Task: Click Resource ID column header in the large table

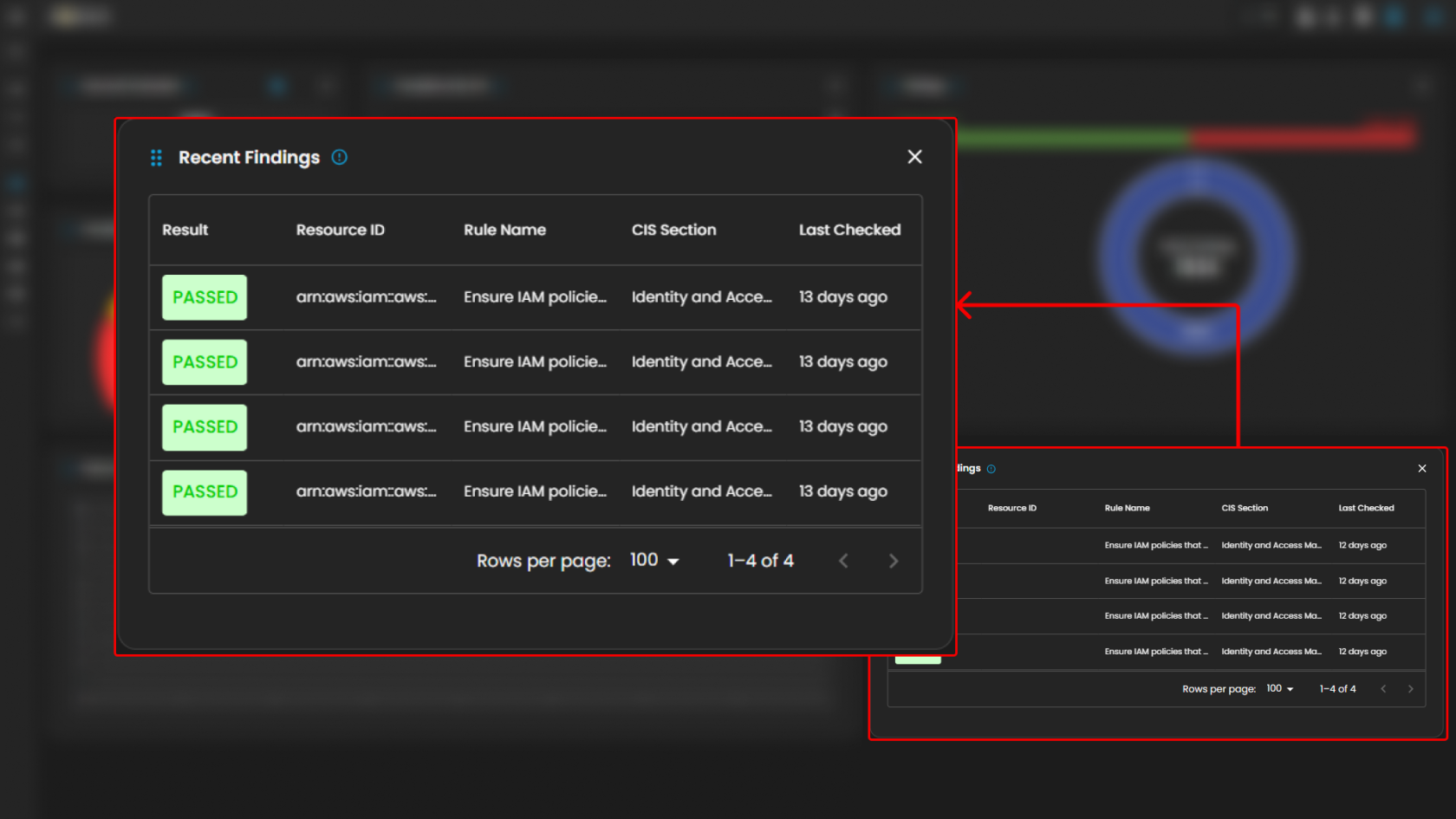Action: click(x=340, y=230)
